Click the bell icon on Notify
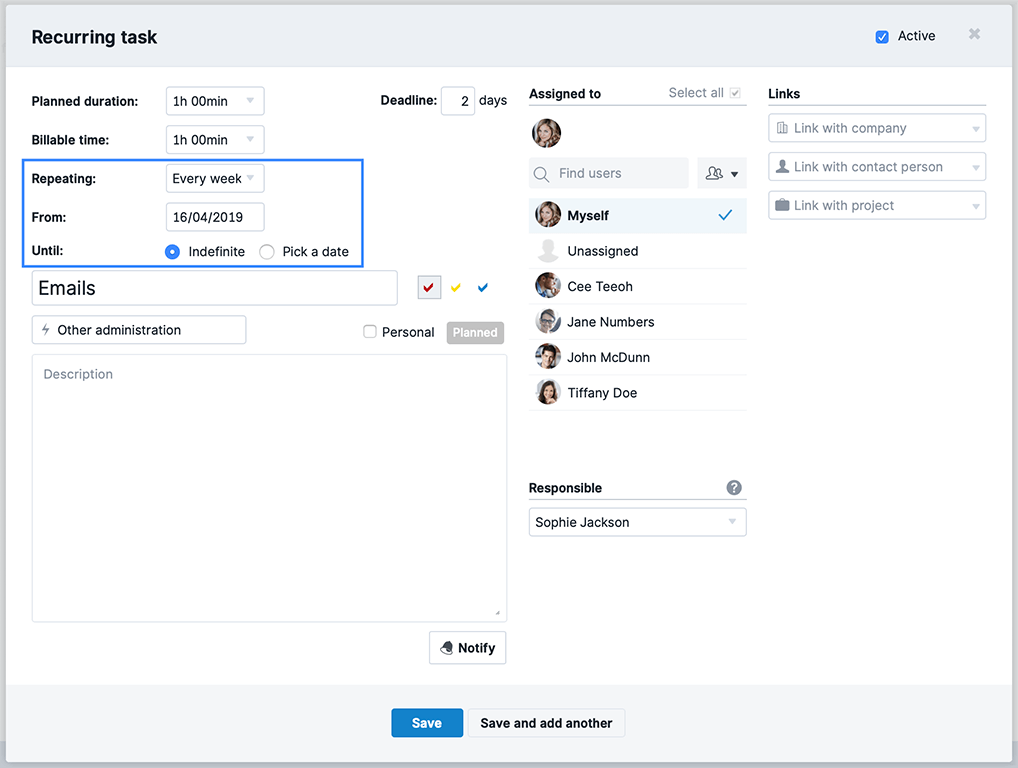1018x768 pixels. point(447,648)
